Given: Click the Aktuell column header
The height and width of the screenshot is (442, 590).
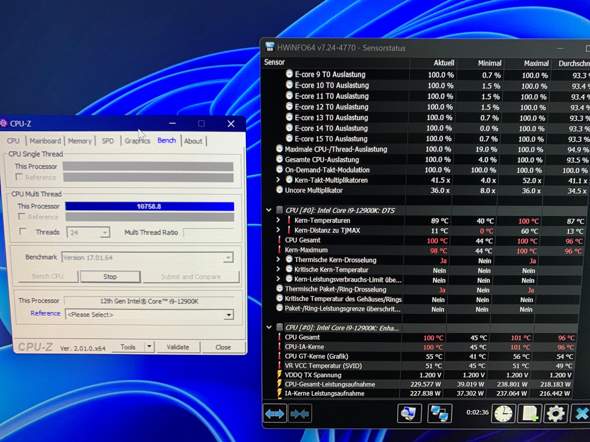Looking at the screenshot, I should (444, 63).
